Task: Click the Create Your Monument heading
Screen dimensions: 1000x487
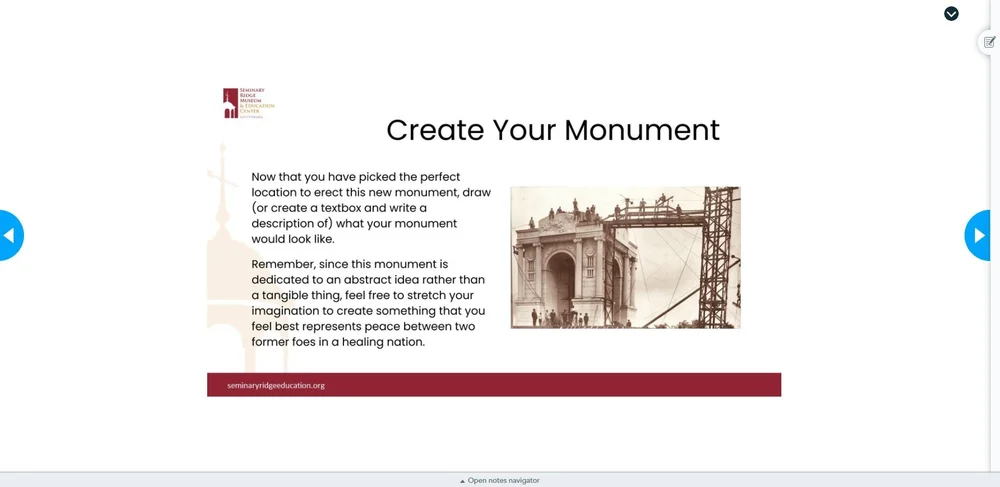Action: [553, 130]
